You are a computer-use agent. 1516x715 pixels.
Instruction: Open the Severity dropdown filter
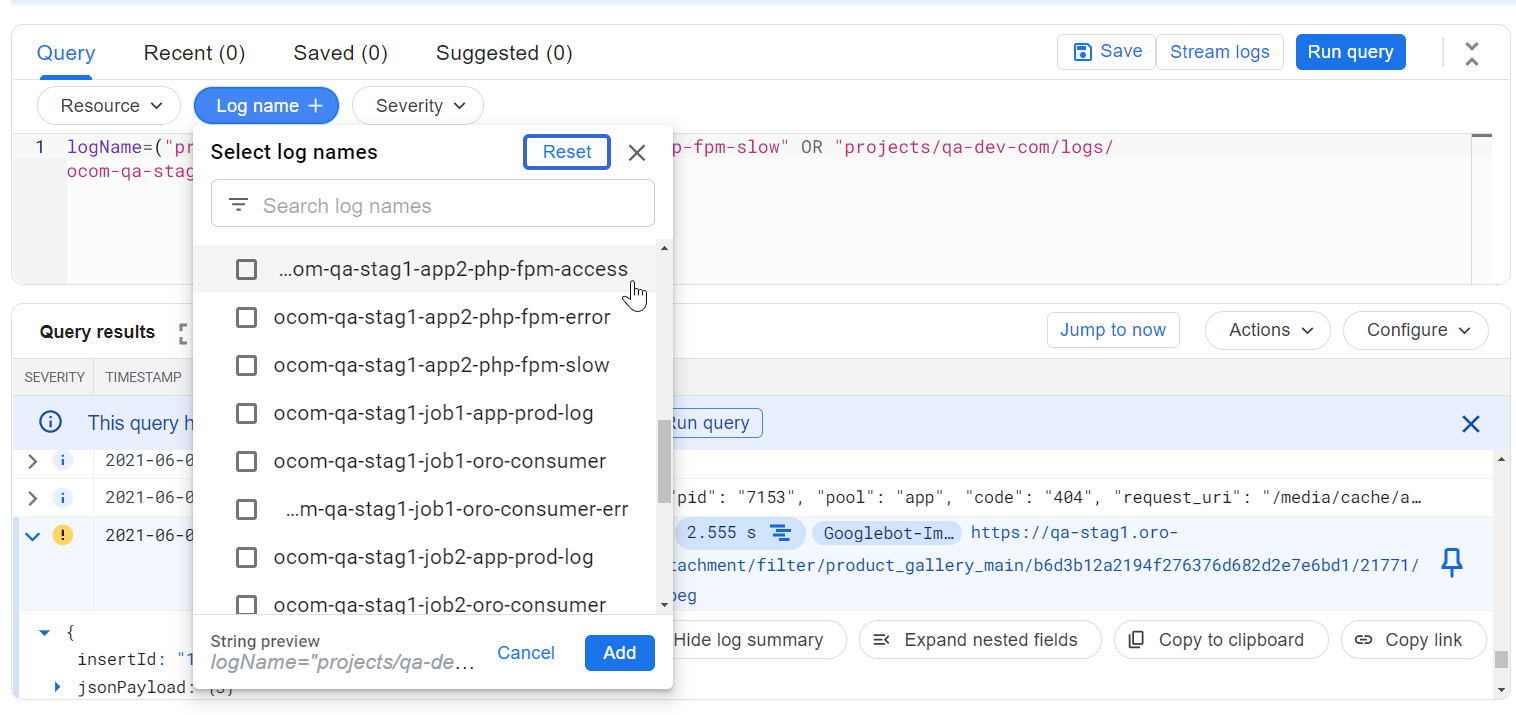point(417,106)
